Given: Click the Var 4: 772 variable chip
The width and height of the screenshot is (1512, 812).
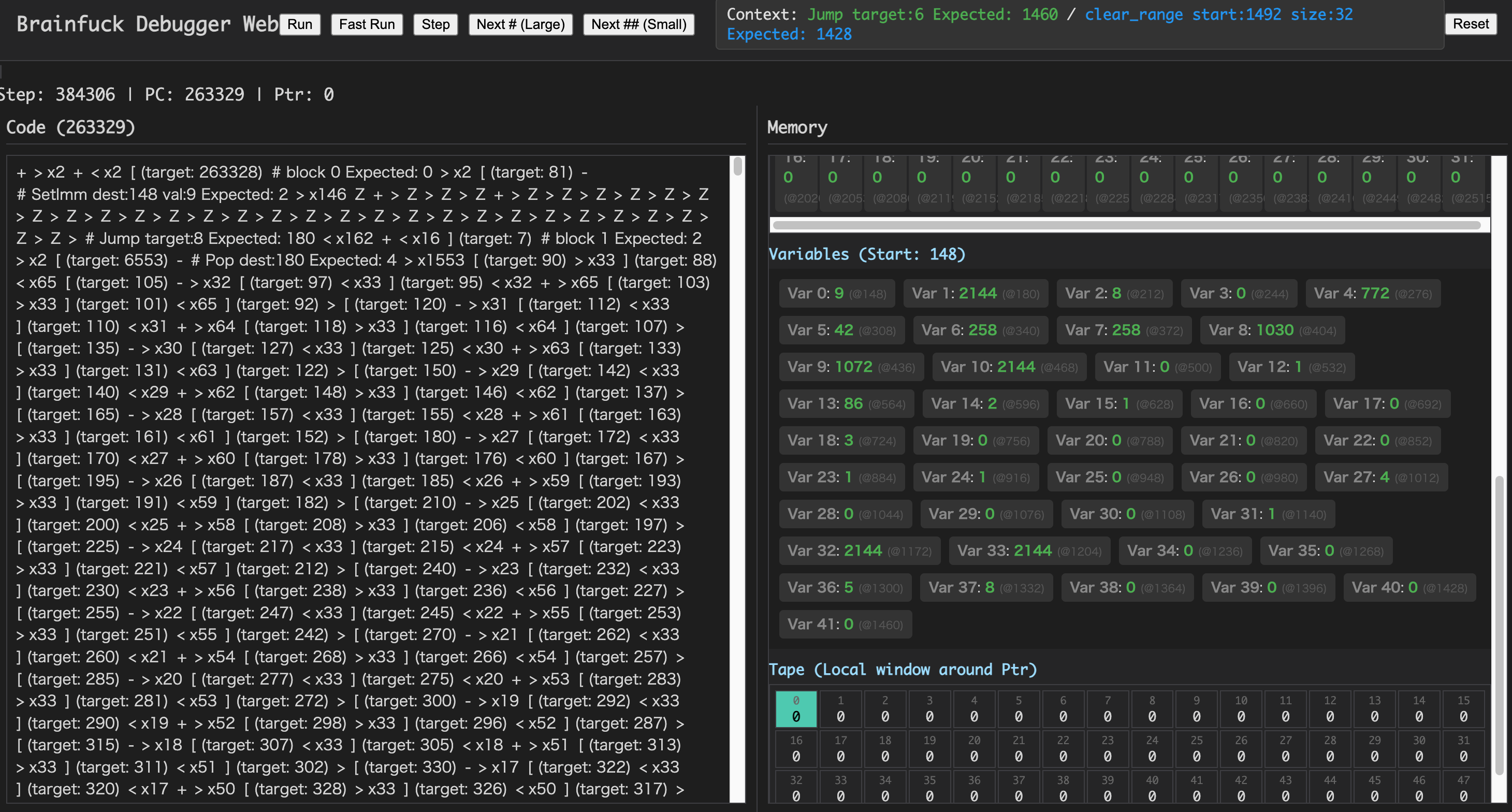Looking at the screenshot, I should pyautogui.click(x=1372, y=293).
